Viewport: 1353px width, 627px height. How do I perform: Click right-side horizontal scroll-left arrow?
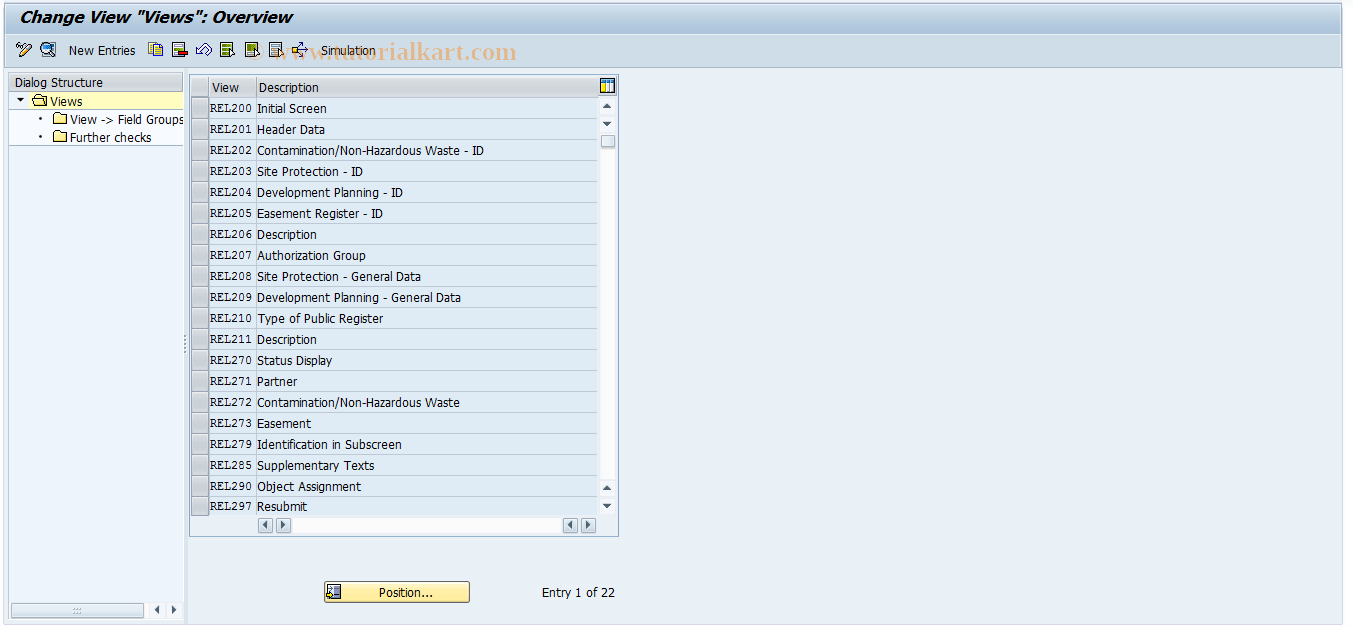(571, 525)
